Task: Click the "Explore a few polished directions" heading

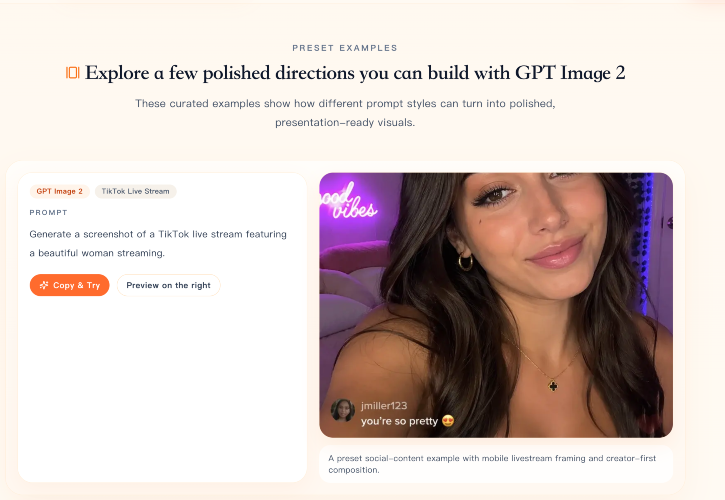Action: pos(355,73)
